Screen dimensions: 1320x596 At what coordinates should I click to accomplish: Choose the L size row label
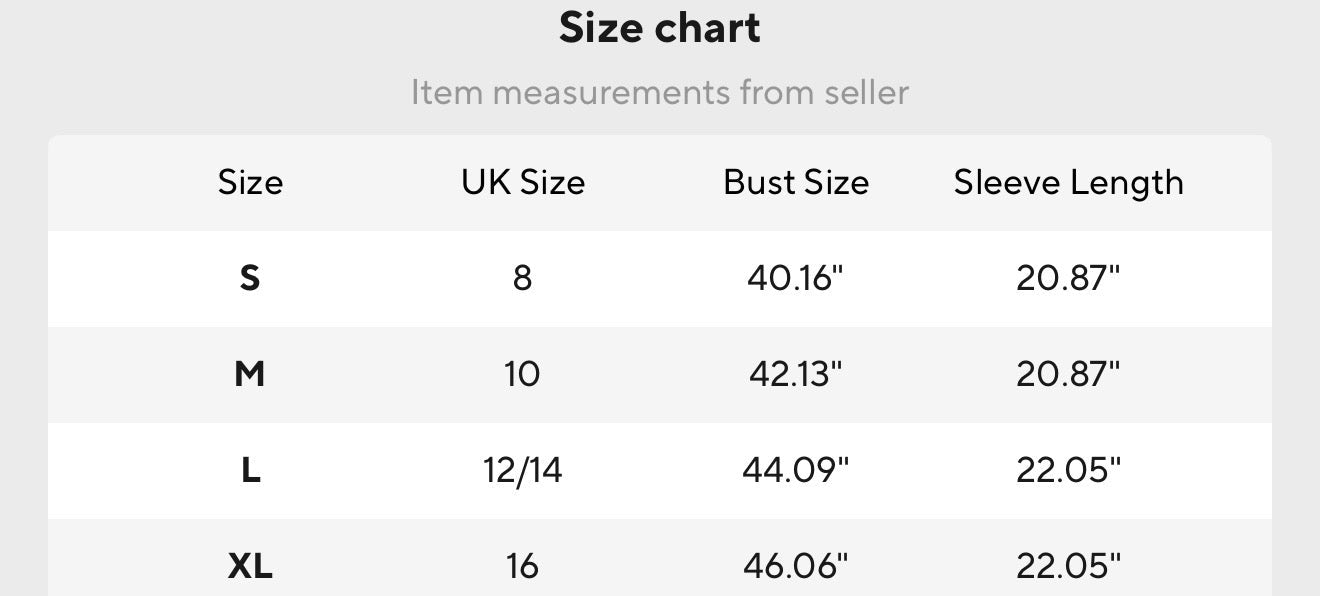pyautogui.click(x=250, y=470)
